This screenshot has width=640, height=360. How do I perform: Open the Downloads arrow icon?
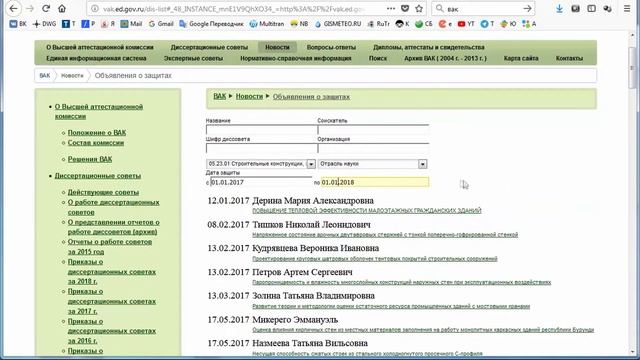pos(560,9)
